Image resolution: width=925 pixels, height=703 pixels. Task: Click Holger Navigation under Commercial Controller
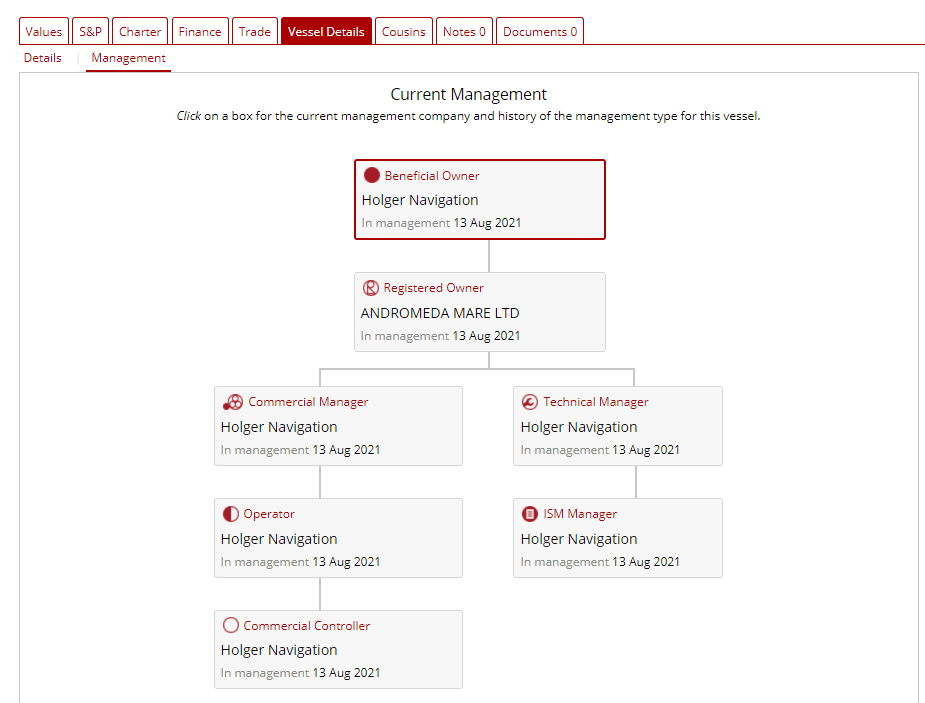point(279,651)
